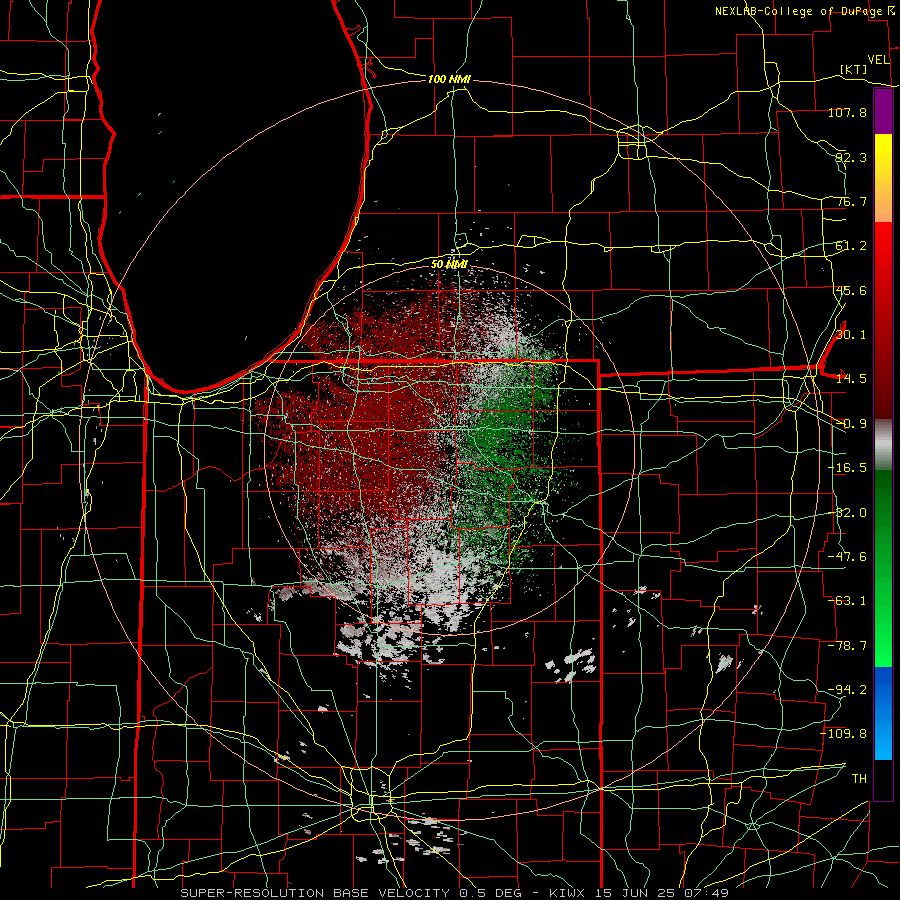Pick the red segment of the velocity scale
This screenshot has width=900, height=900.
[x=883, y=320]
